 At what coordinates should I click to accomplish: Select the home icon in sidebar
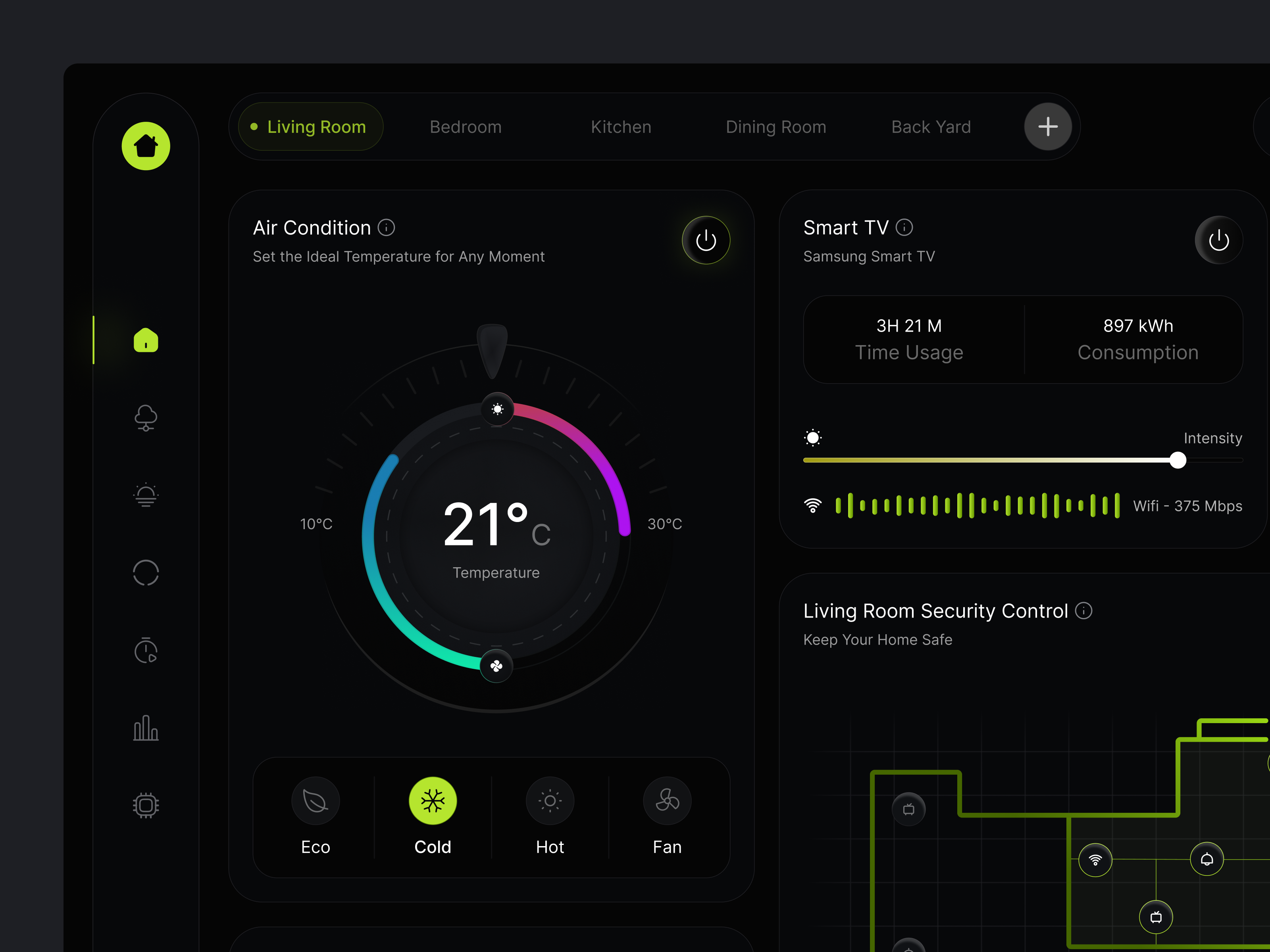[145, 341]
